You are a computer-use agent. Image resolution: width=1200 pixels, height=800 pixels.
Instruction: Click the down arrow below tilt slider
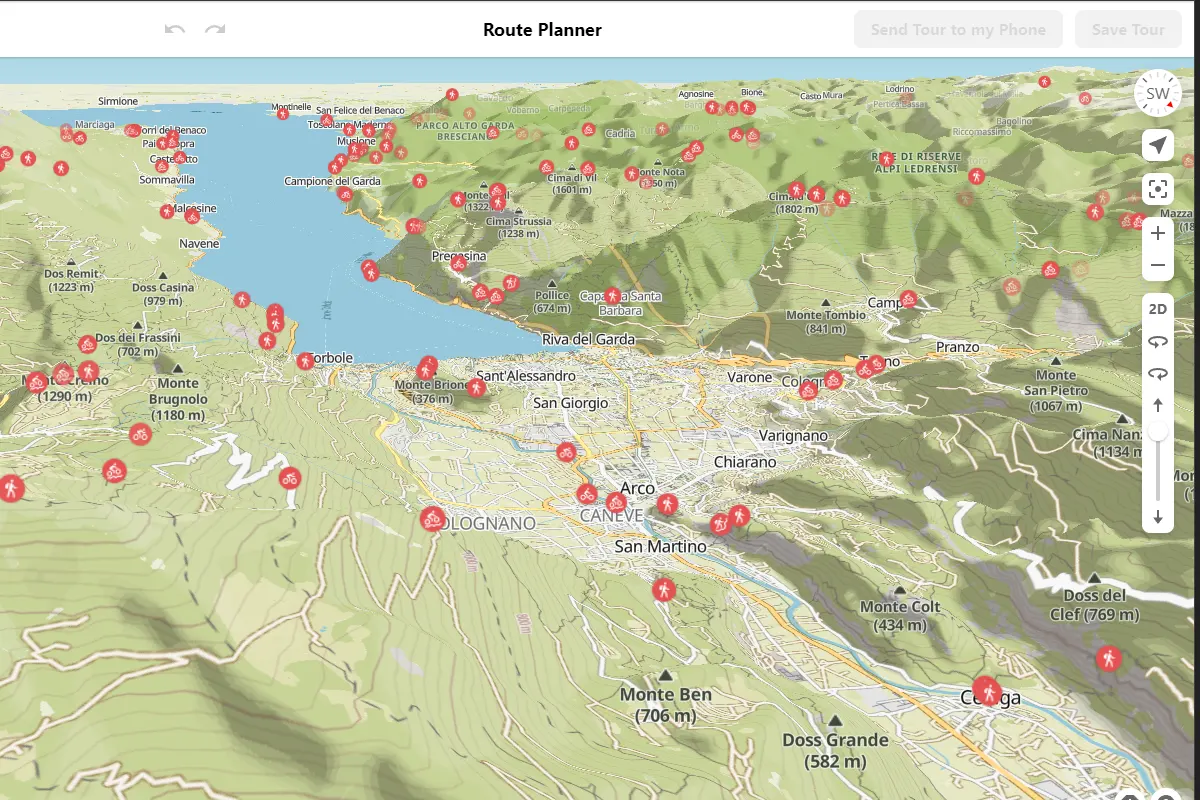click(x=1157, y=517)
